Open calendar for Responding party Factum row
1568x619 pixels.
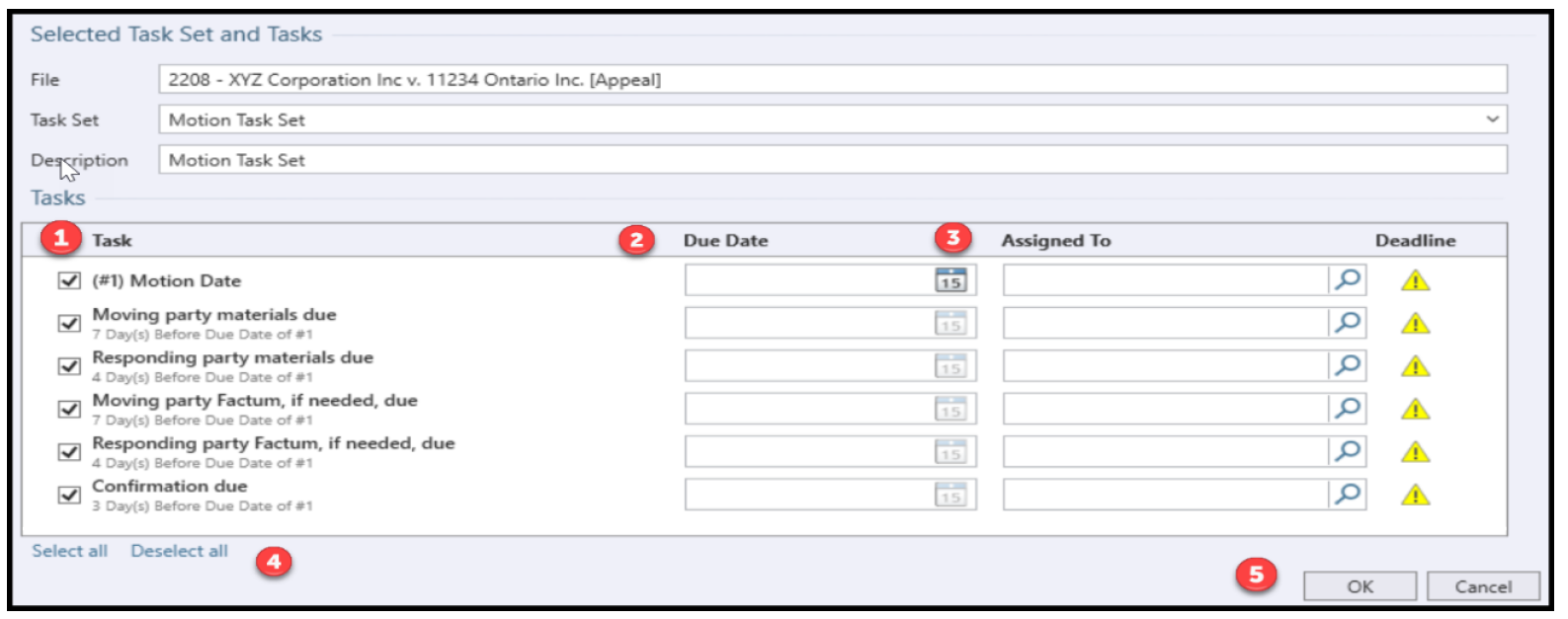click(x=950, y=452)
